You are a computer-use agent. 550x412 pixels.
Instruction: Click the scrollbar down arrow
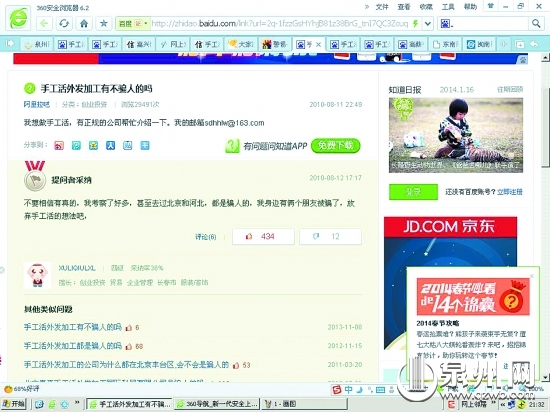click(545, 378)
